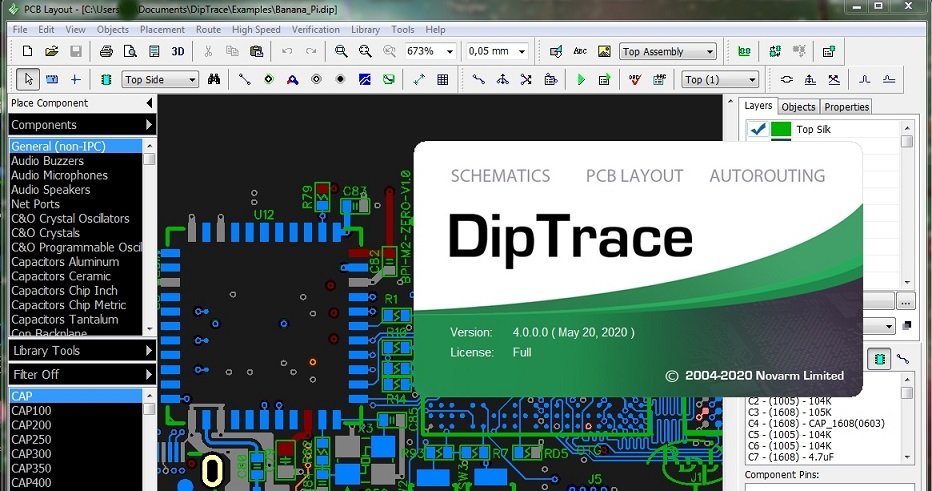Click the Open folder icon

[50, 51]
